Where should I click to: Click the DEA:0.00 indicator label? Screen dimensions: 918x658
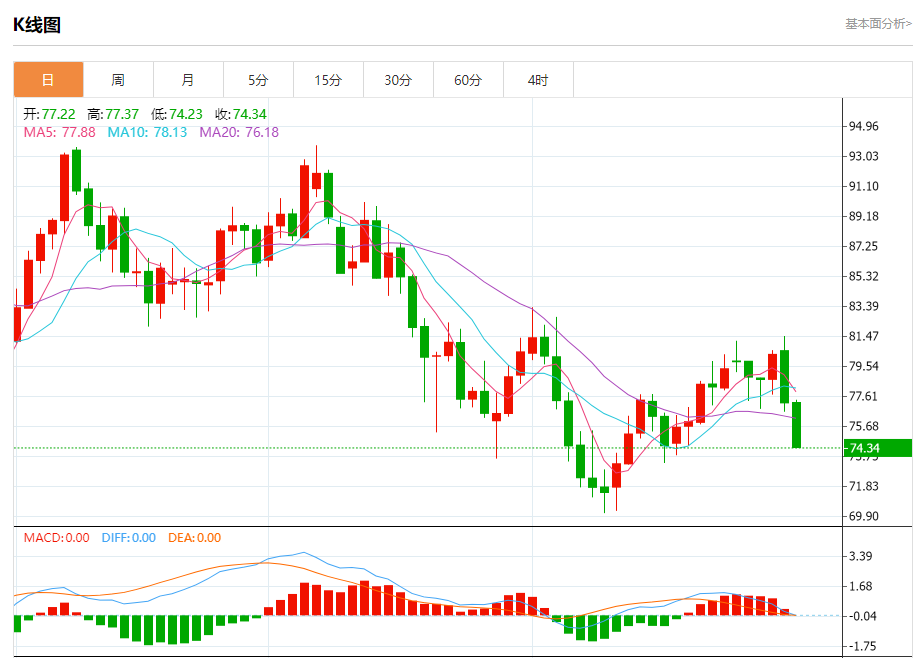point(194,538)
